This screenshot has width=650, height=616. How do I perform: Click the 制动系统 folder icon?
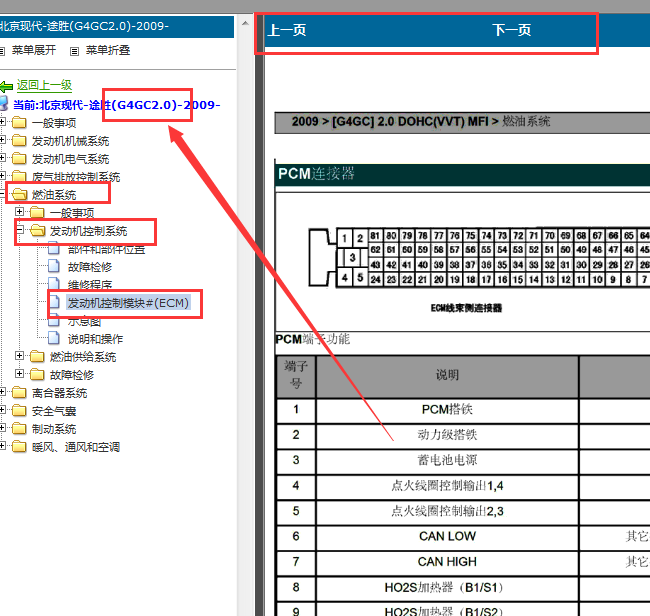click(19, 429)
